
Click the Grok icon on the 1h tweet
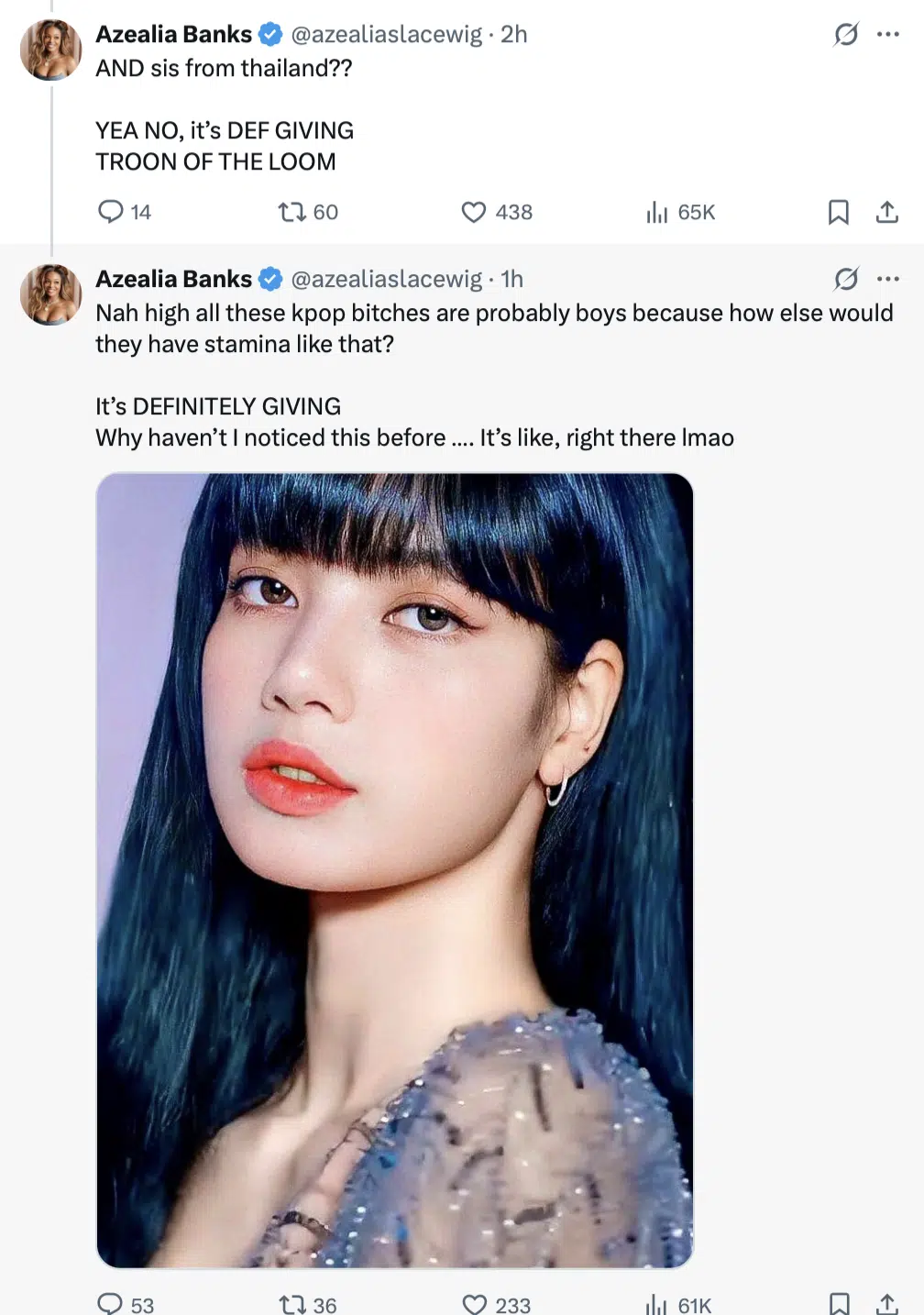coord(845,279)
